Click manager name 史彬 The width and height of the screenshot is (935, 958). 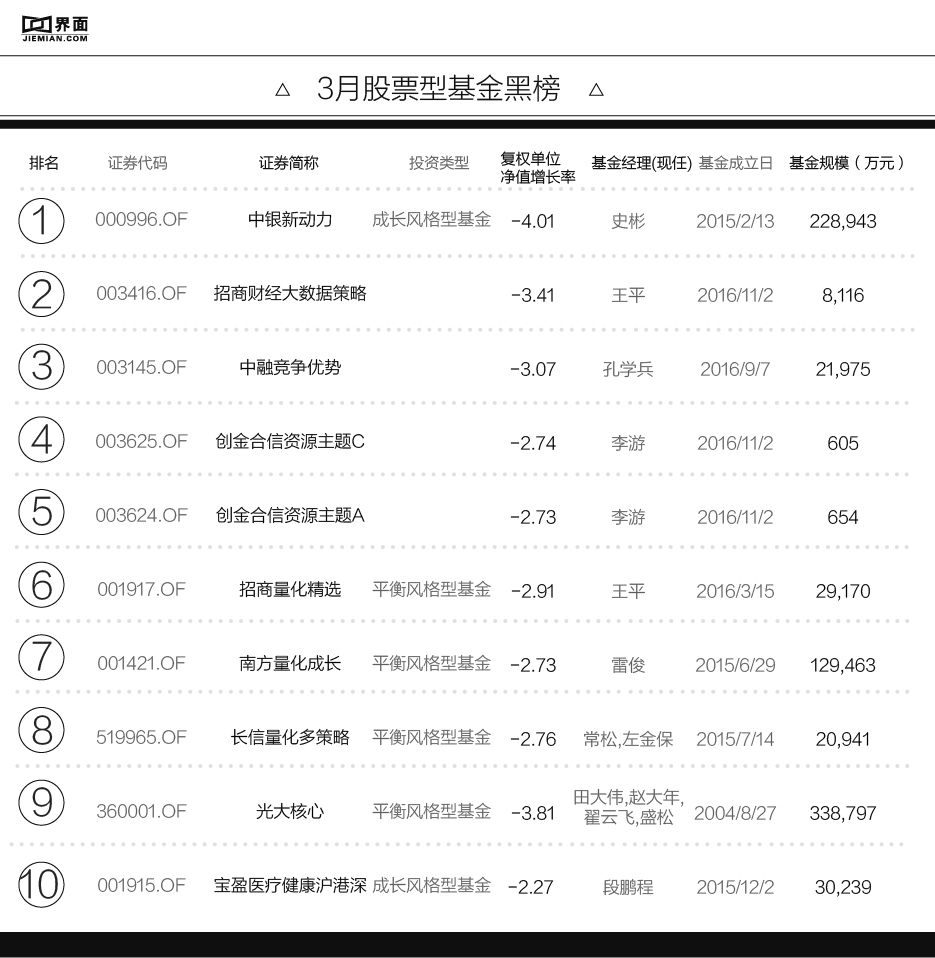[x=628, y=221]
